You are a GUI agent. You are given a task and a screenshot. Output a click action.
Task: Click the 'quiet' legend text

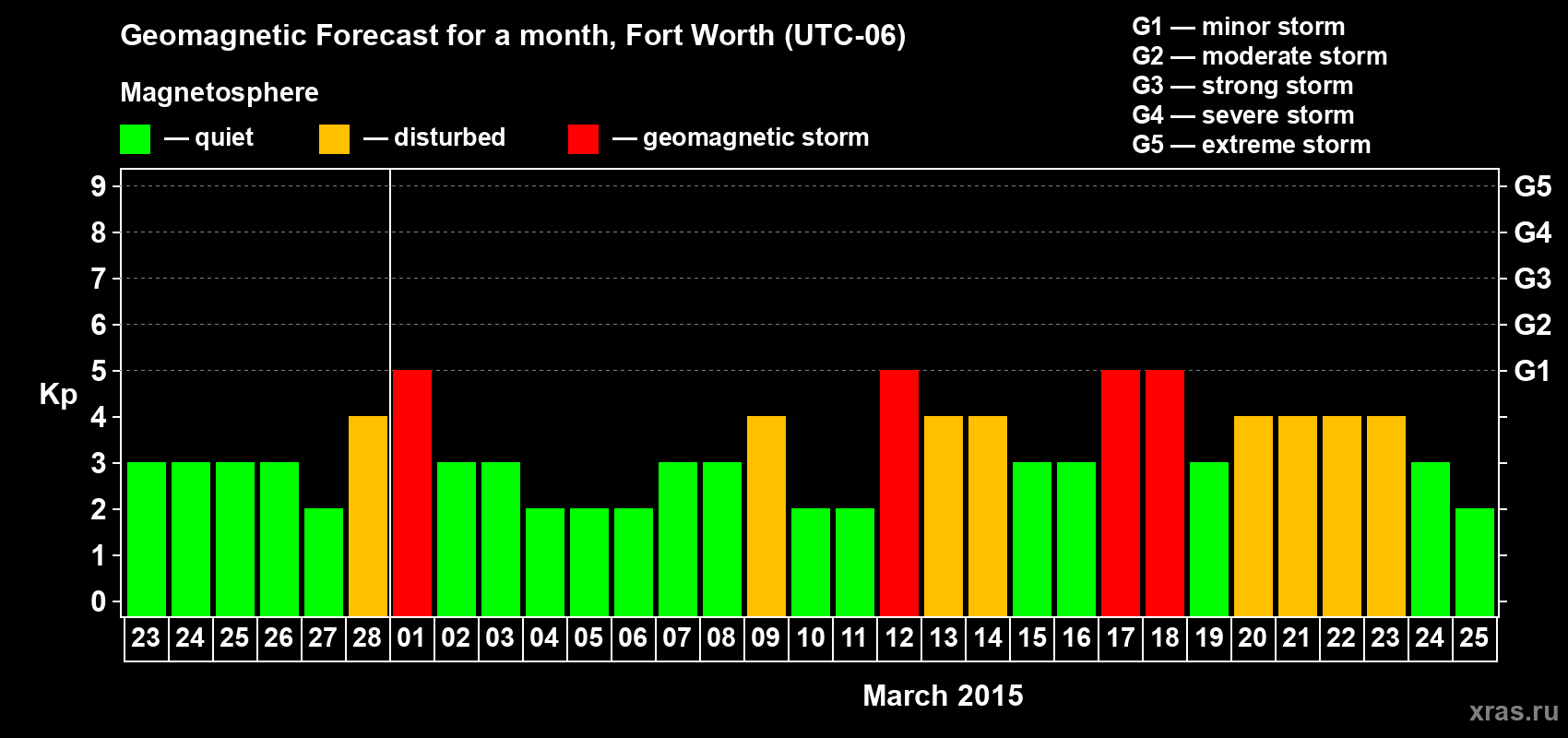coord(224,138)
